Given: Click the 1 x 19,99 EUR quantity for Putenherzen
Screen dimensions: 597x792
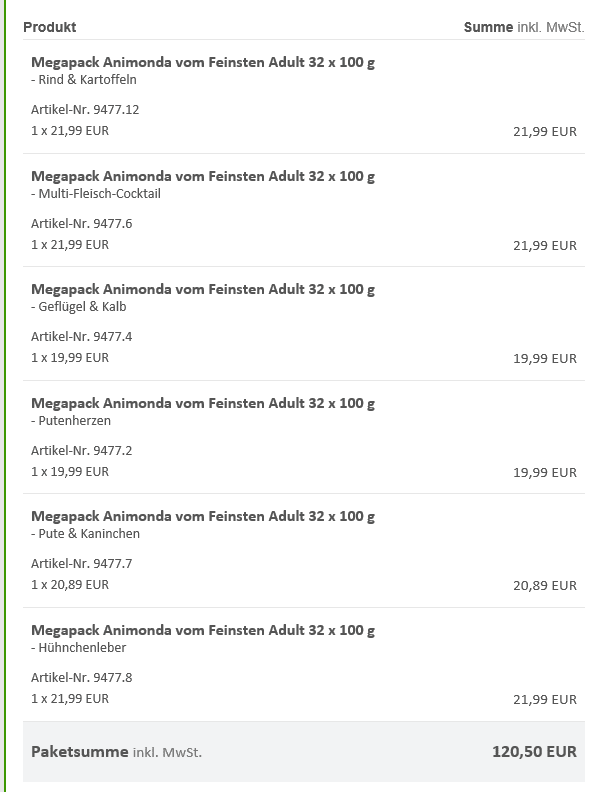Looking at the screenshot, I should [70, 472].
